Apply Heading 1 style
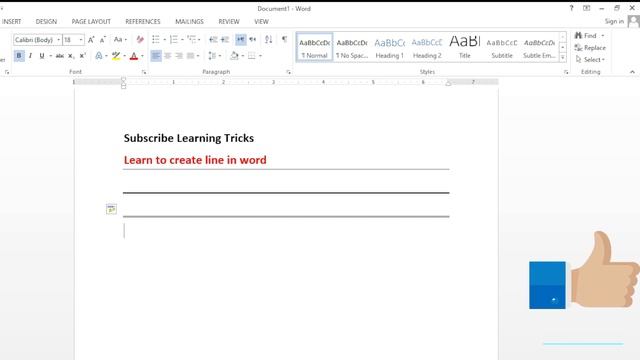 (x=389, y=47)
